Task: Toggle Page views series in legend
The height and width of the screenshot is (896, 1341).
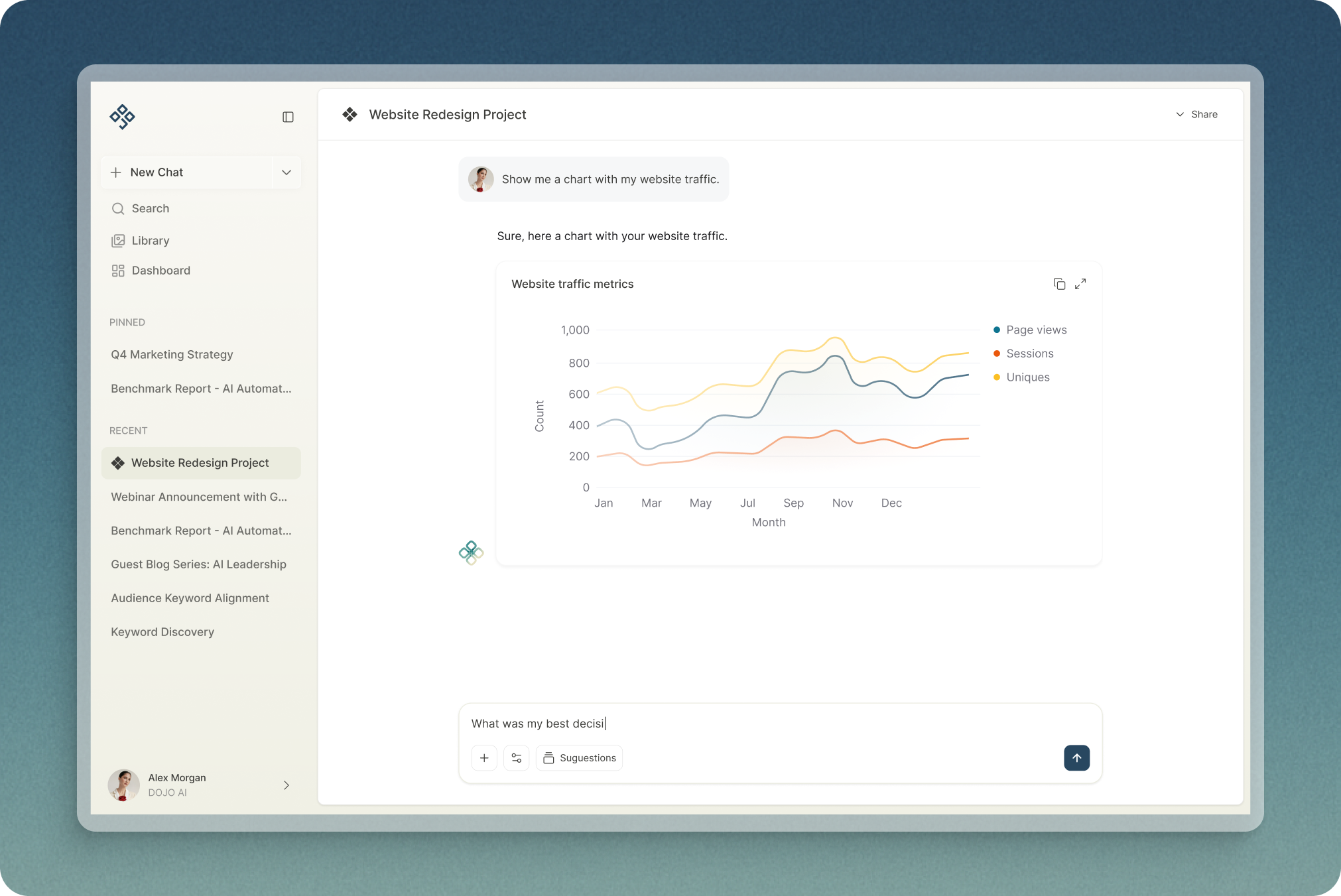Action: click(1035, 330)
